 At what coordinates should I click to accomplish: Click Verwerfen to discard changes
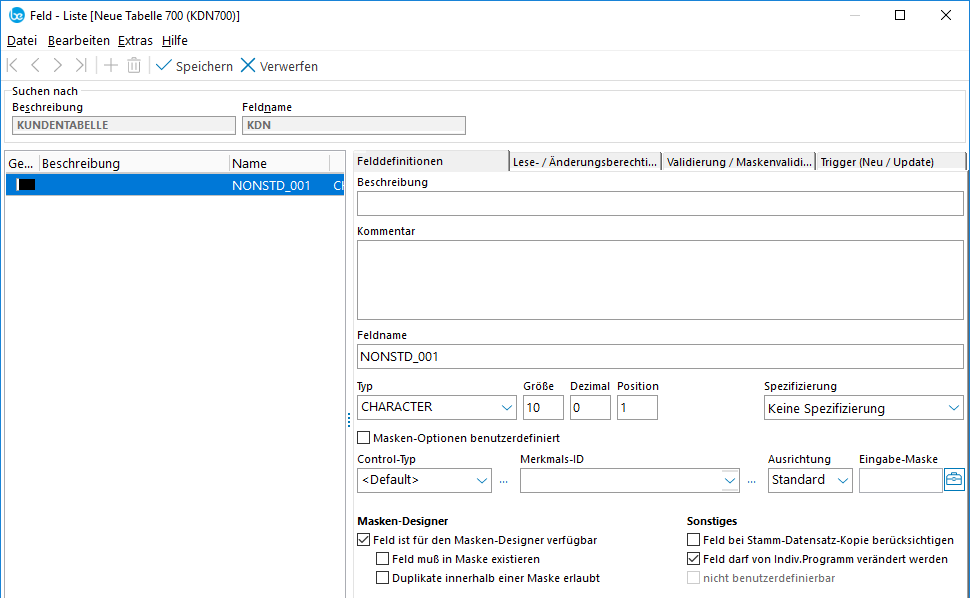coord(279,66)
